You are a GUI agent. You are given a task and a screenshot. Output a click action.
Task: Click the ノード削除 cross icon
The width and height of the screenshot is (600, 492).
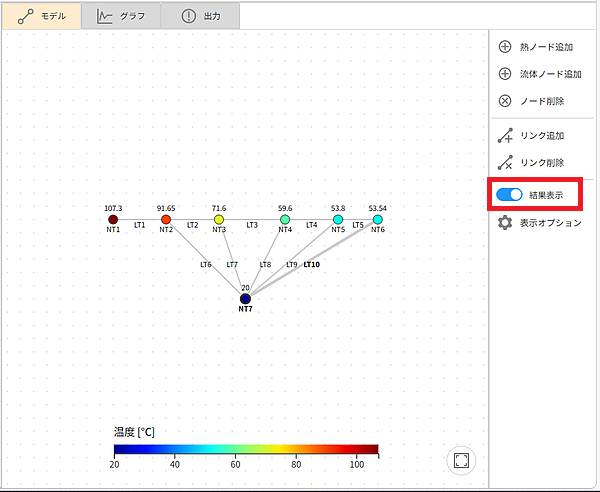pos(505,101)
